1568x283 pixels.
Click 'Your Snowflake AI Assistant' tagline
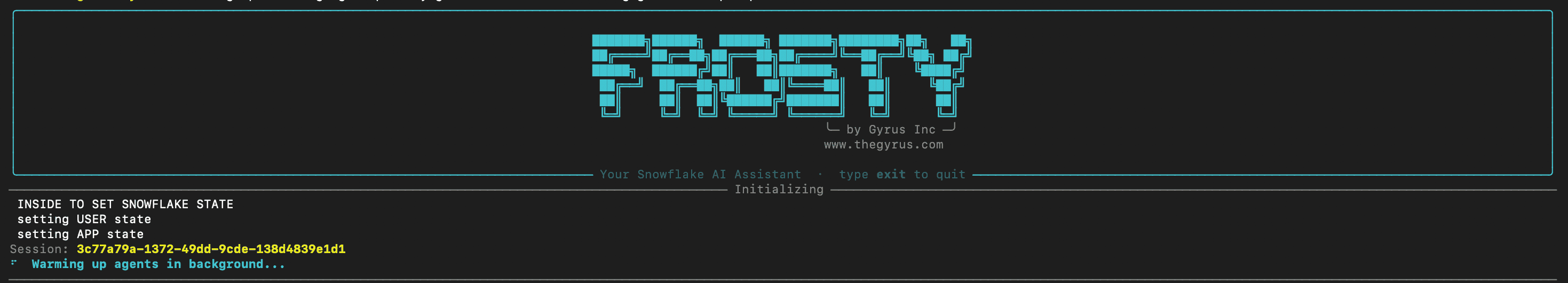point(700,175)
